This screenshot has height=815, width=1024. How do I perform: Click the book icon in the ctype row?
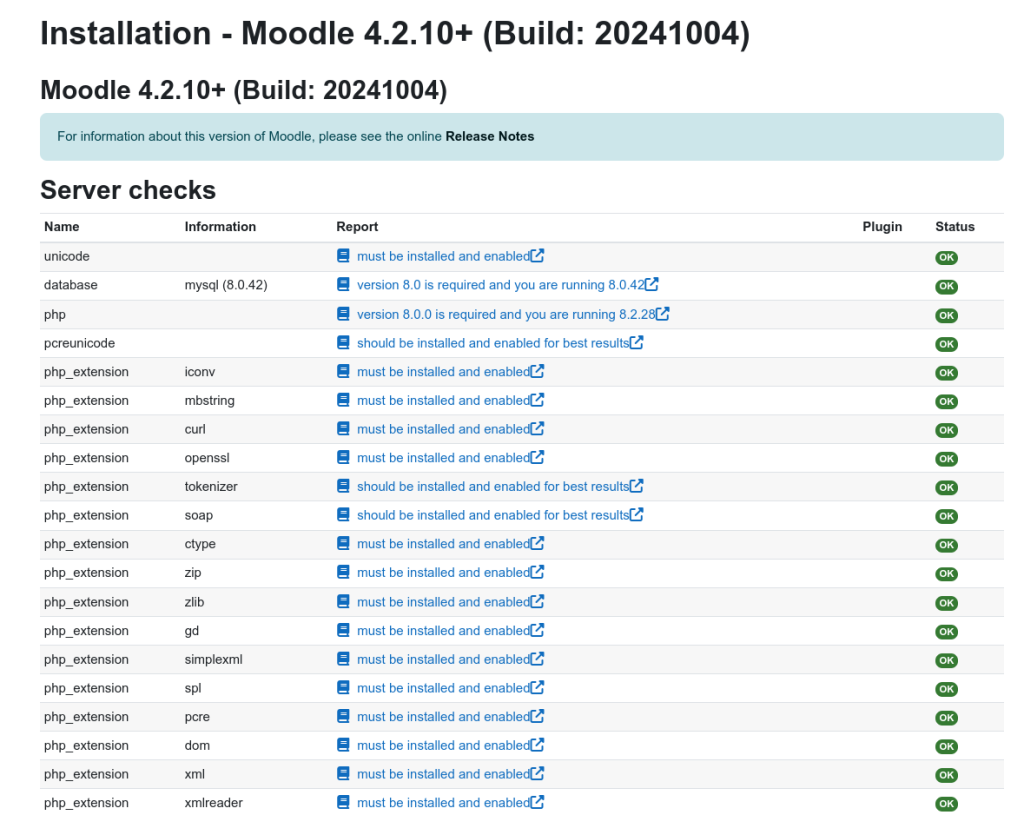(343, 544)
